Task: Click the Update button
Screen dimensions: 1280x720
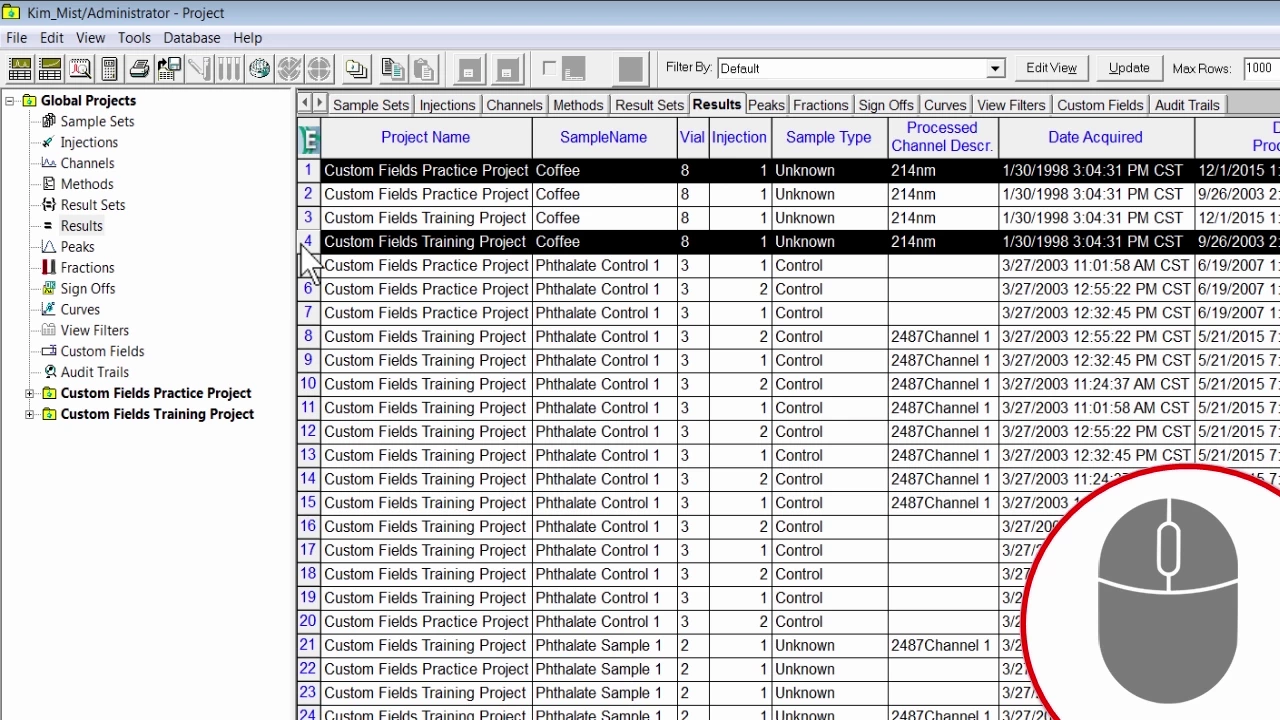Action: pos(1129,68)
